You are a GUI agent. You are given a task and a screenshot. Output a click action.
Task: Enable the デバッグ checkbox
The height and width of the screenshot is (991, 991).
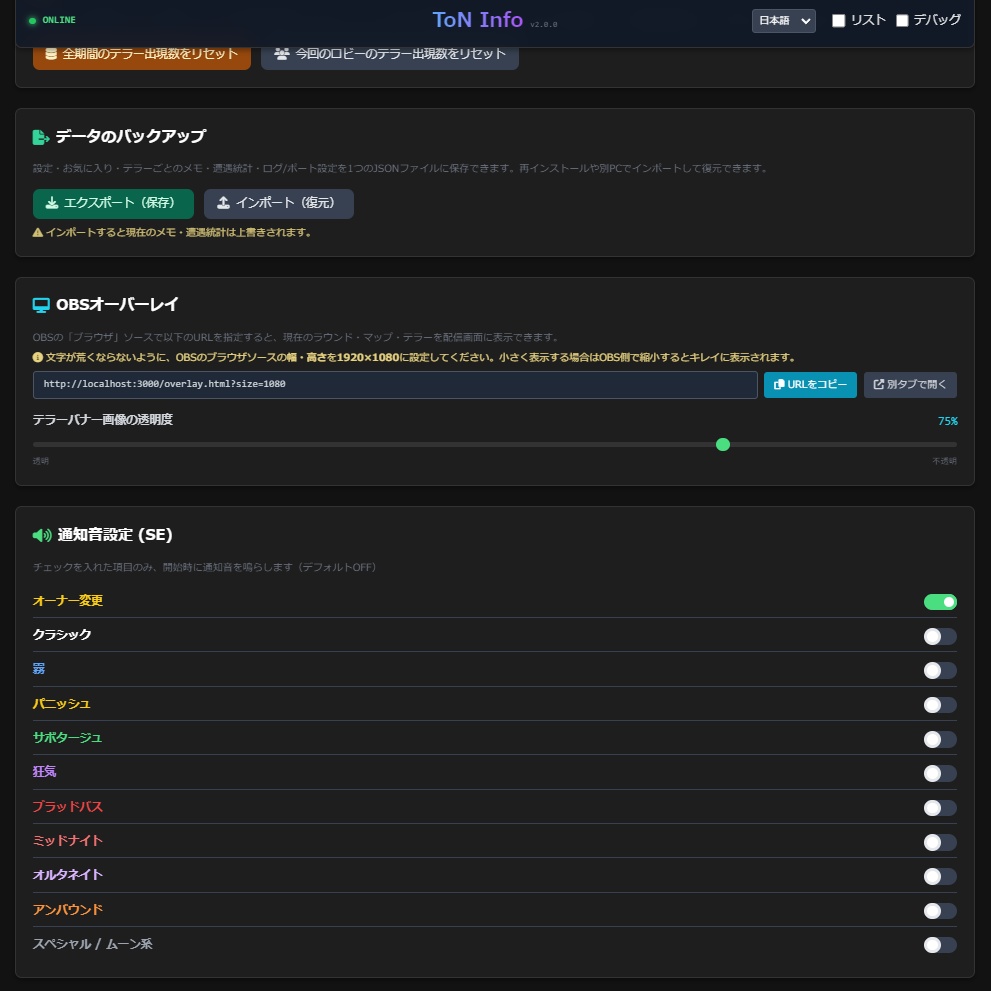click(902, 21)
